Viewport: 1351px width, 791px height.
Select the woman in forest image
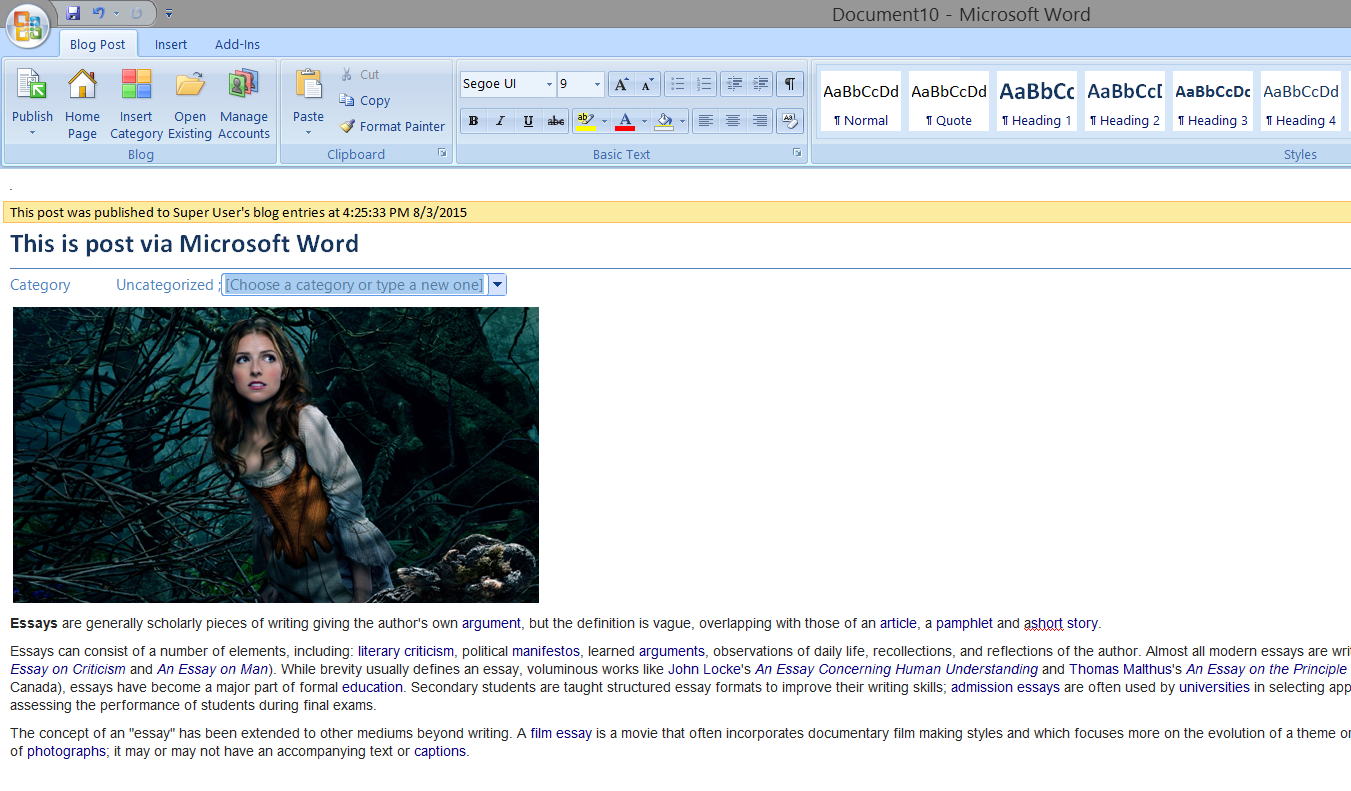[x=276, y=455]
